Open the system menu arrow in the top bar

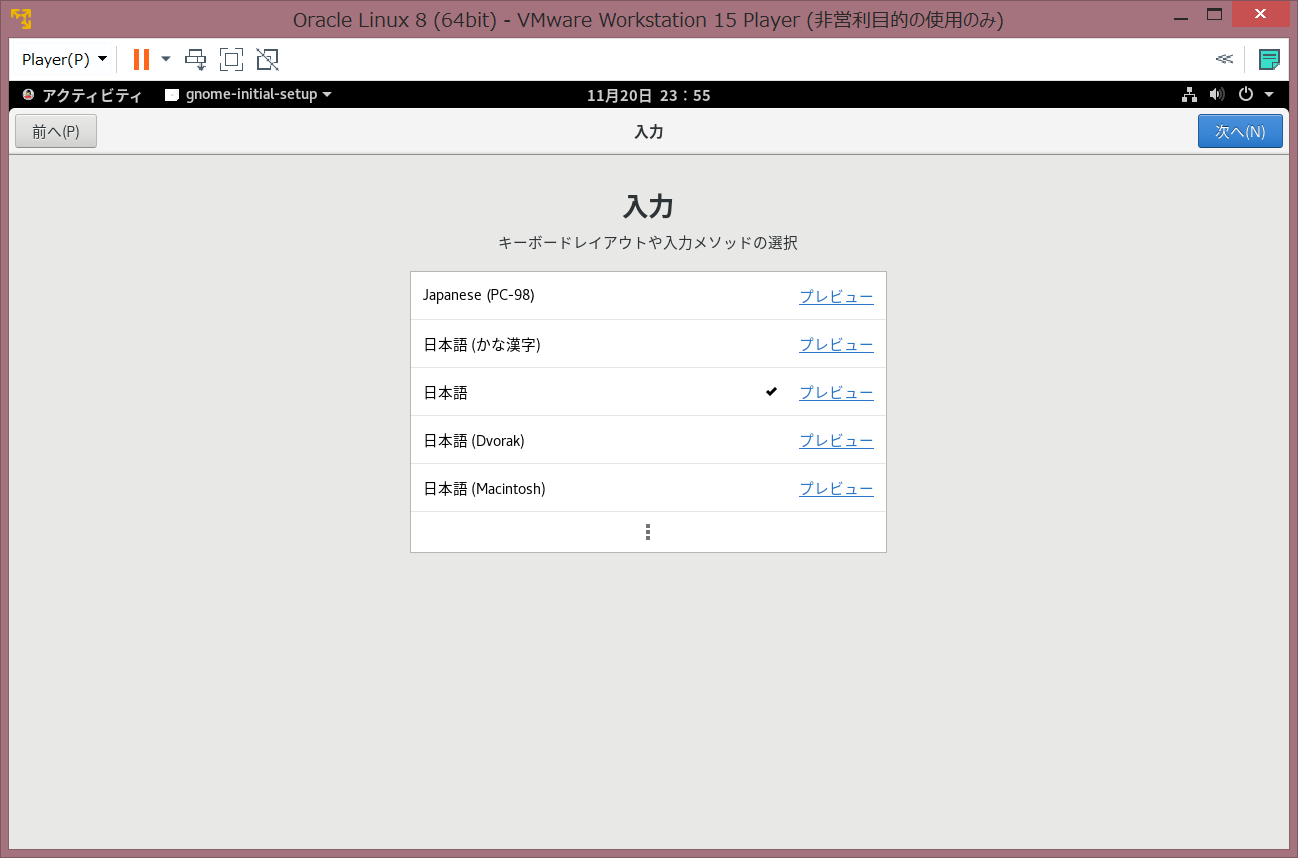tap(1269, 95)
